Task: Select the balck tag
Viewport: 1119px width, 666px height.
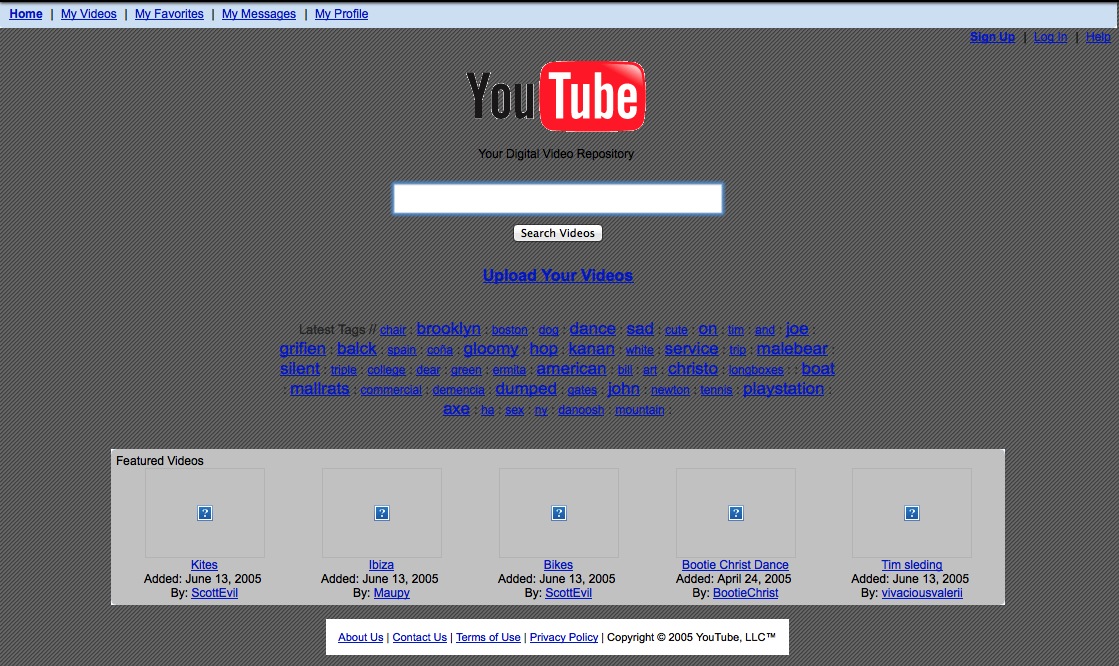Action: click(x=356, y=348)
